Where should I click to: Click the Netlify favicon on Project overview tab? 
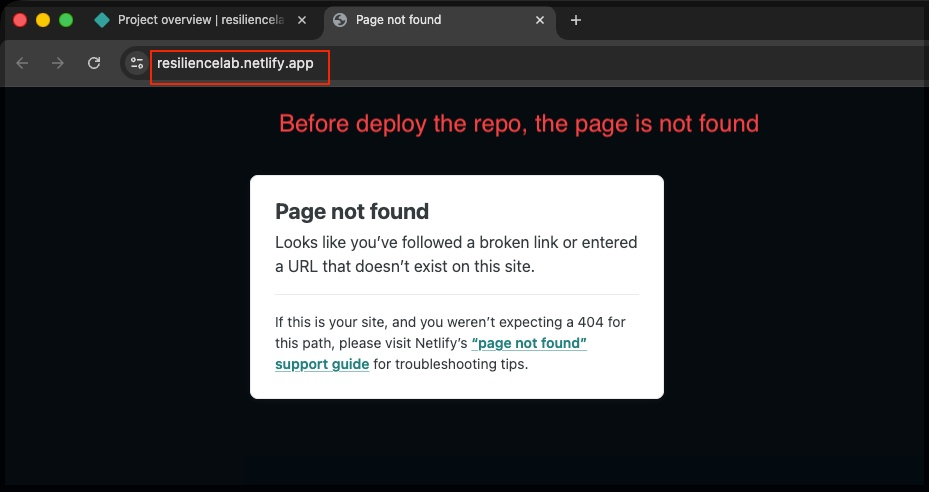click(102, 20)
